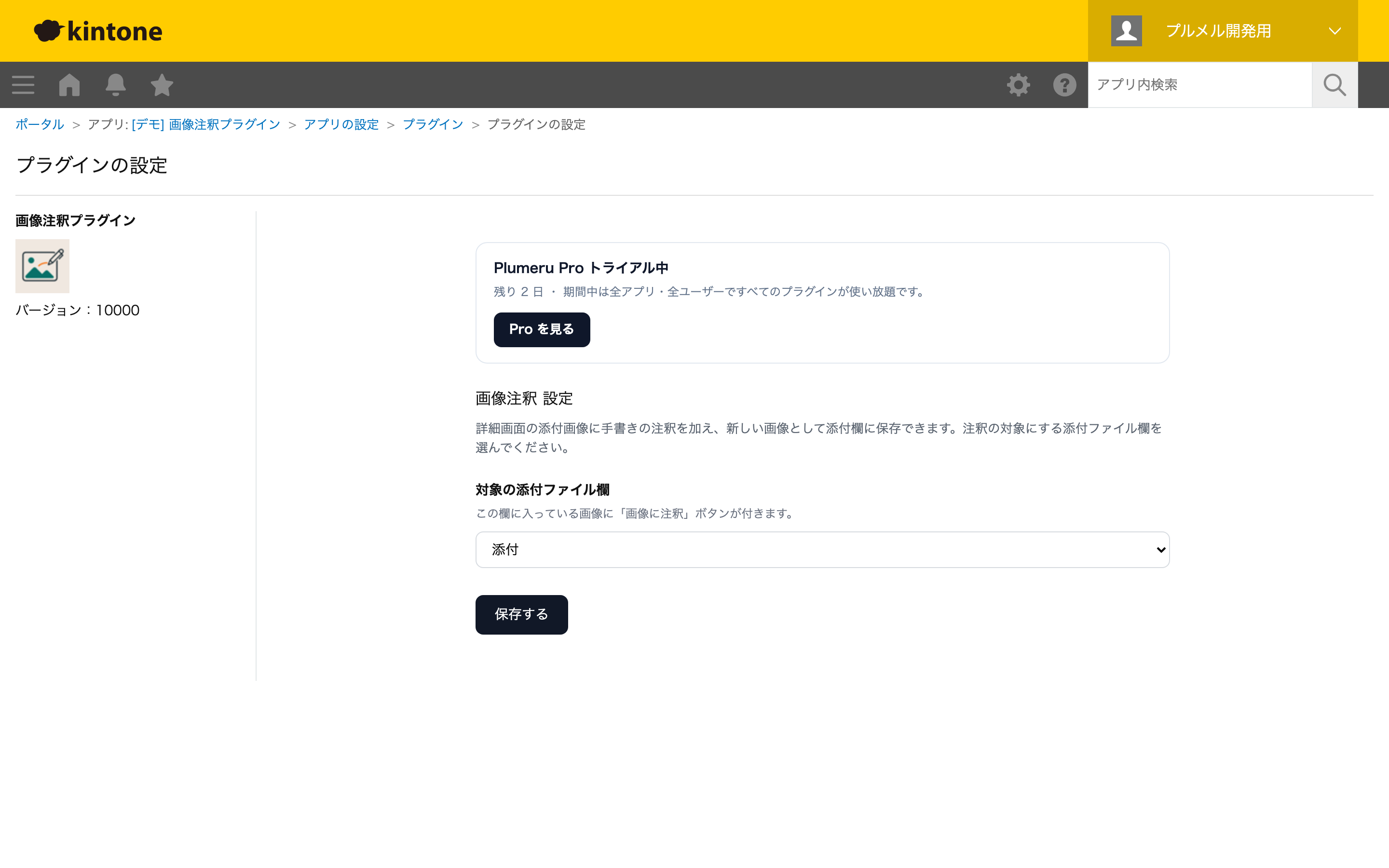
Task: Click the 対象の添付ファイル欄 label
Action: coord(543,489)
